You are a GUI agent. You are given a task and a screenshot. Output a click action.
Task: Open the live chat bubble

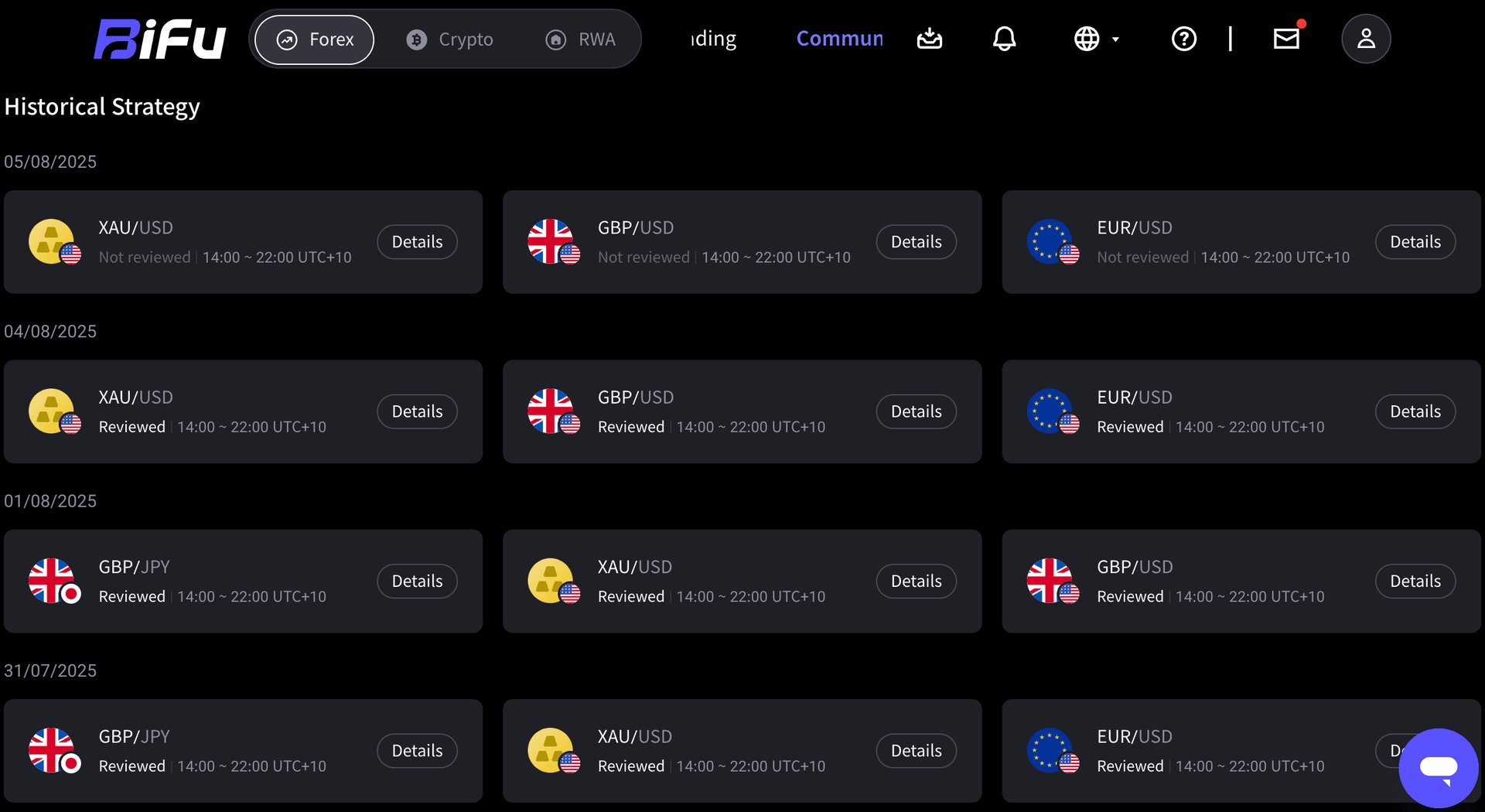tap(1438, 768)
